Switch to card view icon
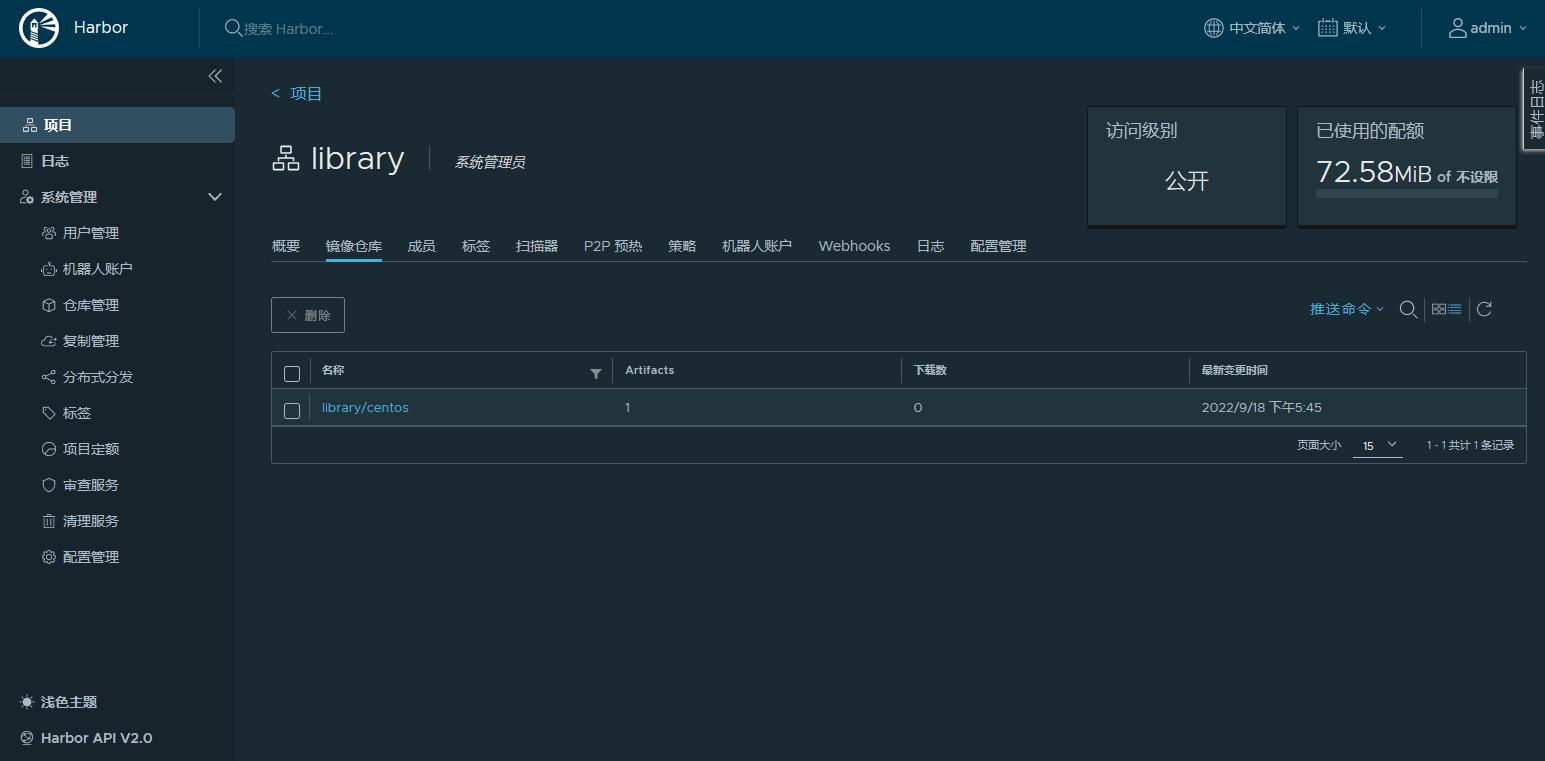The height and width of the screenshot is (761, 1545). 1439,309
